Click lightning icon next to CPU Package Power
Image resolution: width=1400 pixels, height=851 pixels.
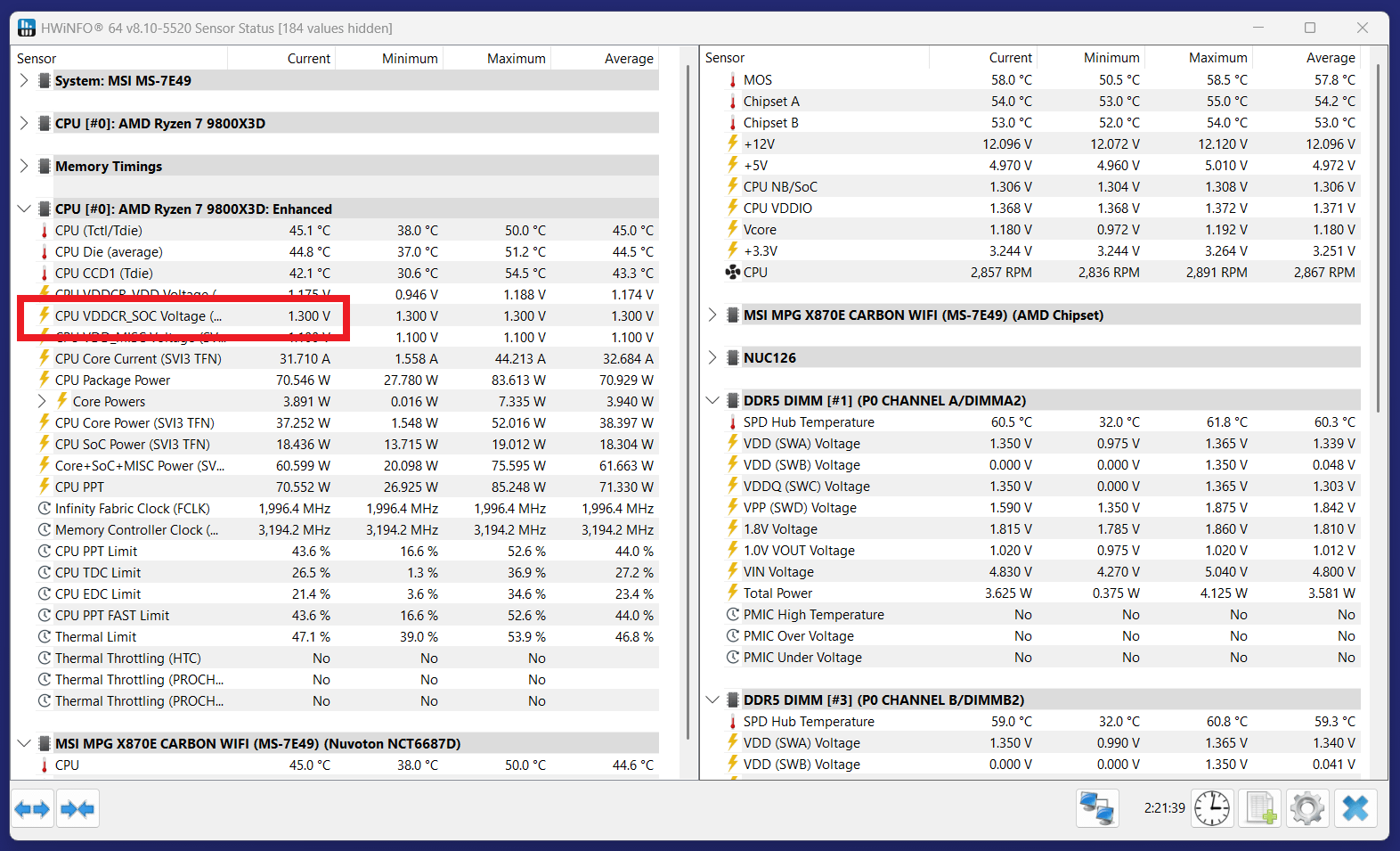tap(44, 380)
